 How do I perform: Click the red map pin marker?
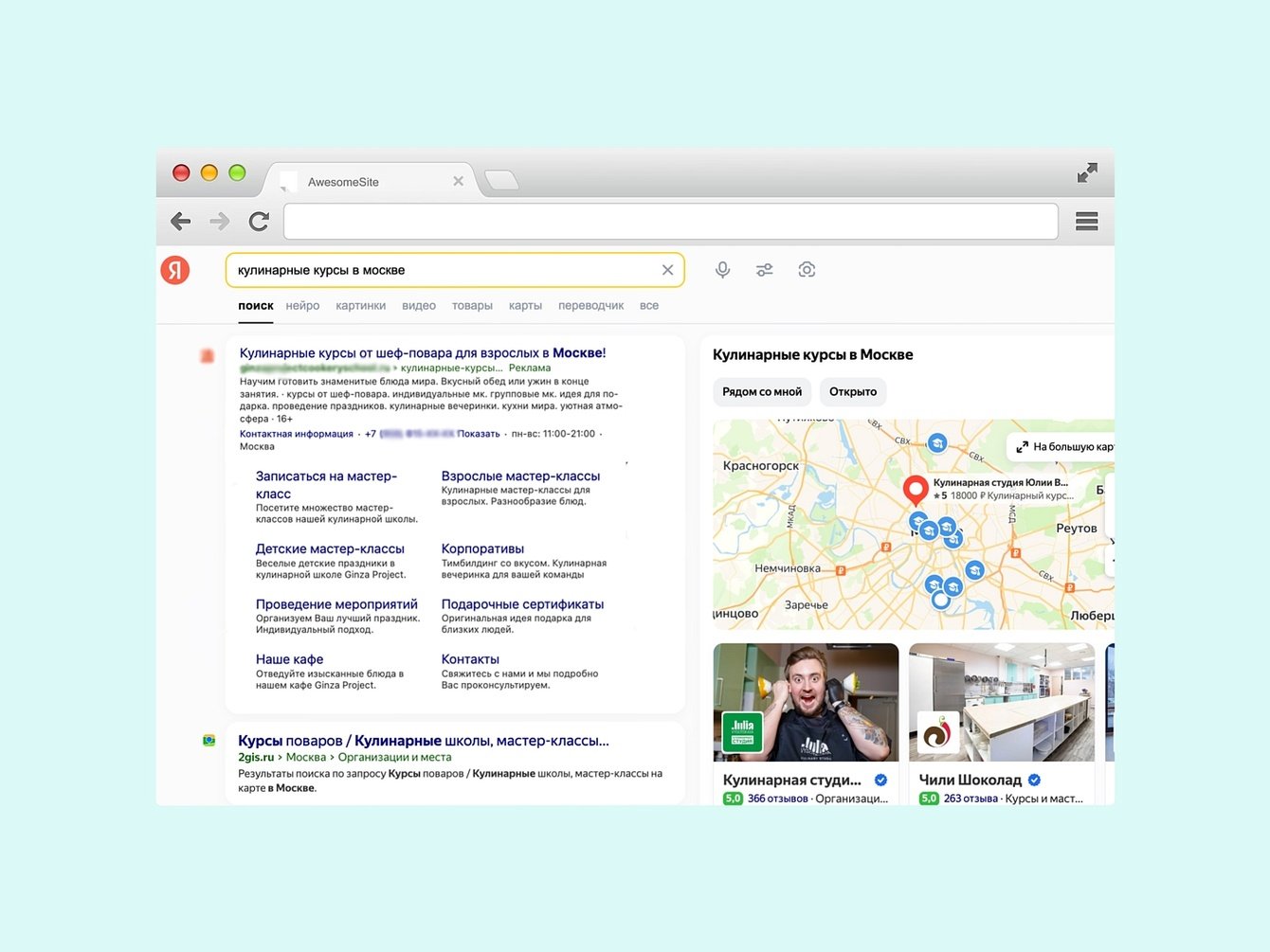(915, 490)
